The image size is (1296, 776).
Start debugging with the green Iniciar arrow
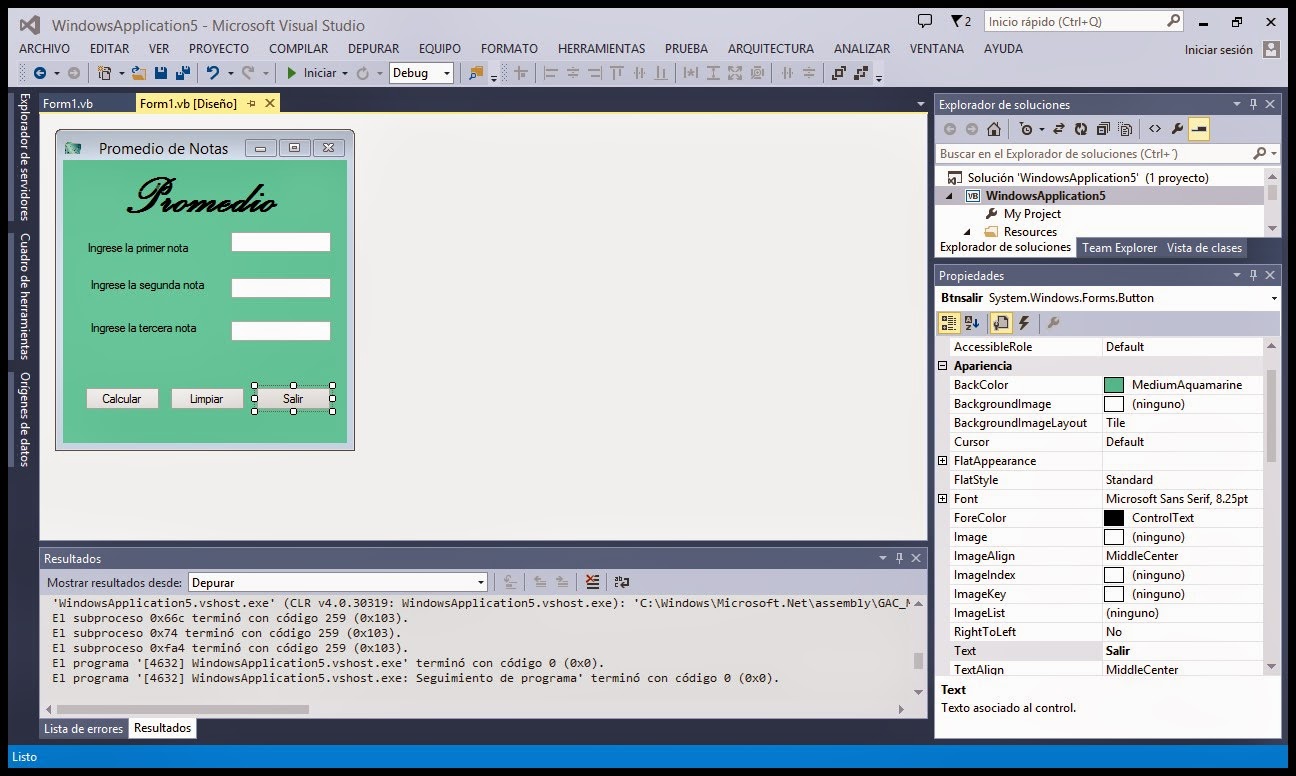(290, 72)
